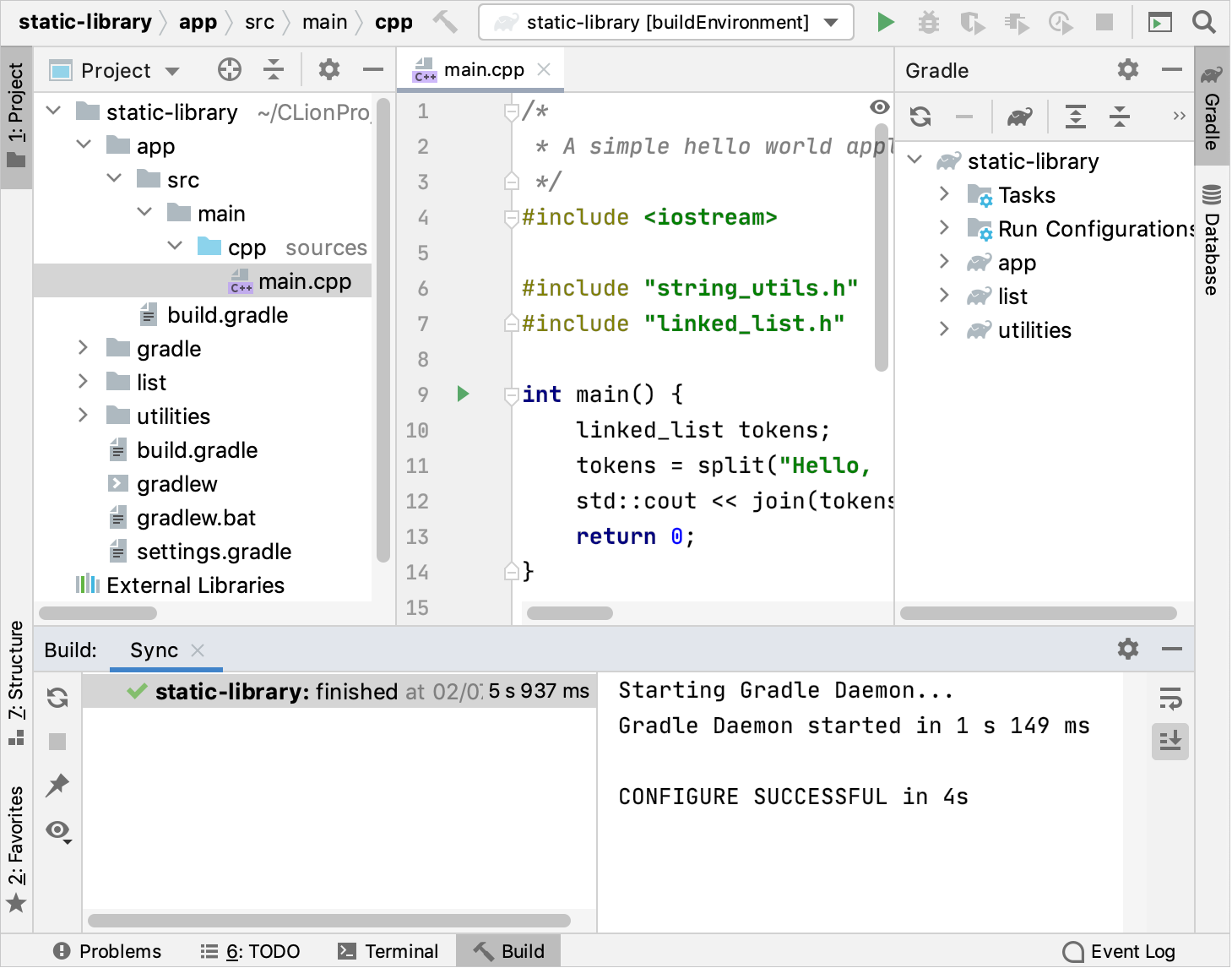The image size is (1232, 968).
Task: Run the static-library build configuration (green play)
Action: pyautogui.click(x=885, y=22)
